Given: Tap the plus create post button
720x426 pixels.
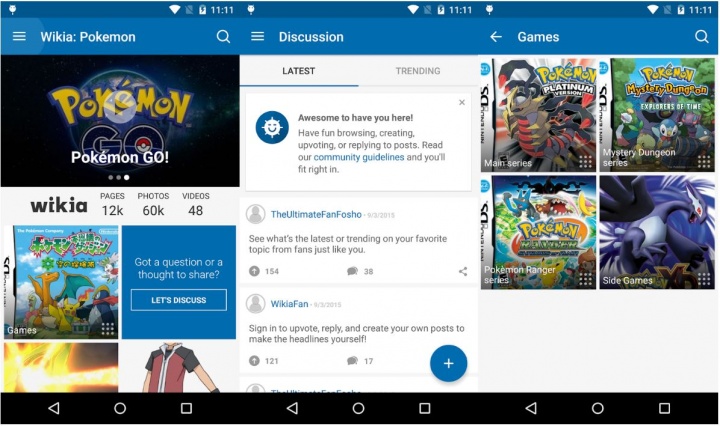Looking at the screenshot, I should (449, 364).
